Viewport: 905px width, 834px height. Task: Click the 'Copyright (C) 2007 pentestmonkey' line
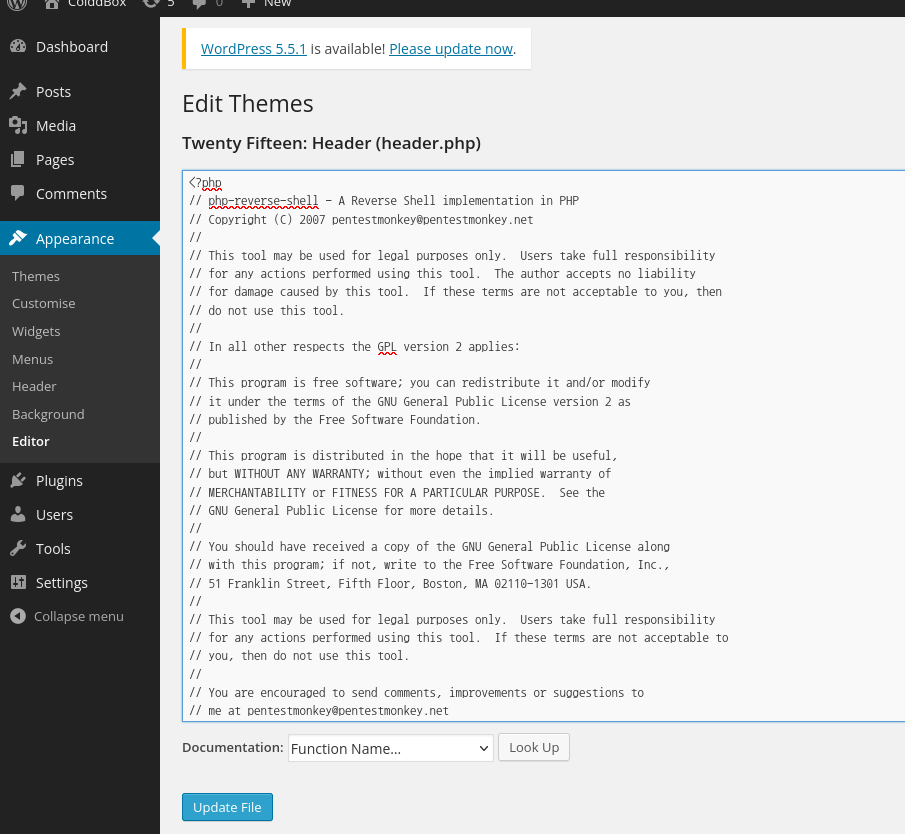tap(361, 219)
